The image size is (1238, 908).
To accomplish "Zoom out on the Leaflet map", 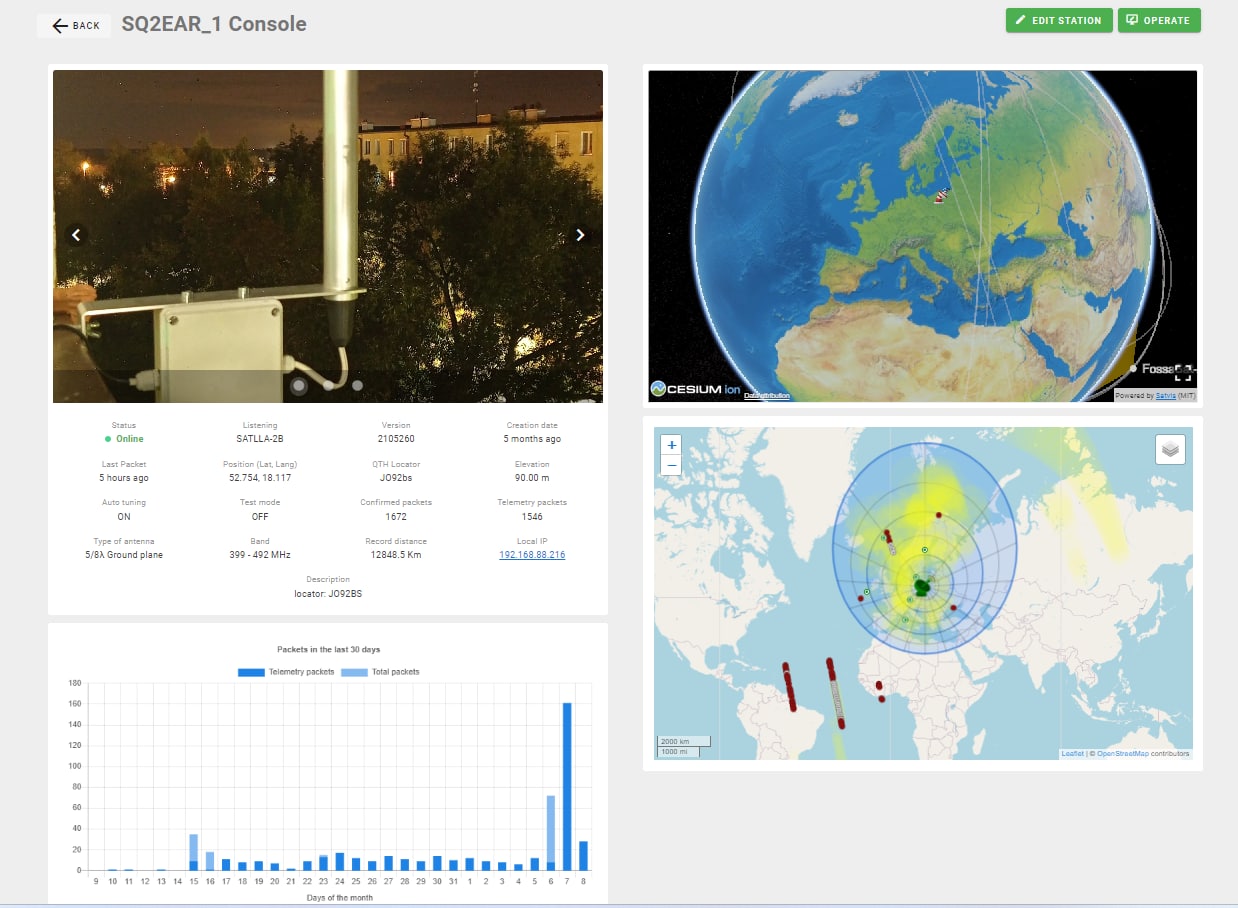I will pyautogui.click(x=672, y=465).
